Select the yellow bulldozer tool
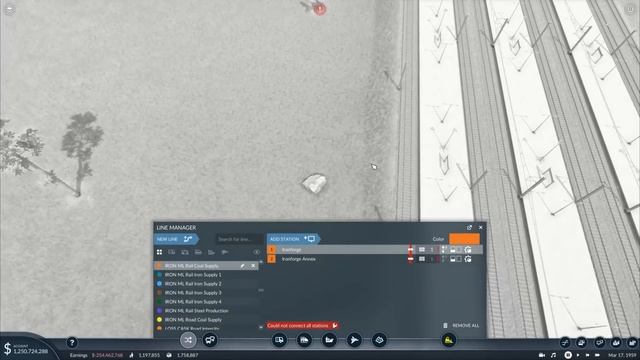 (x=448, y=340)
